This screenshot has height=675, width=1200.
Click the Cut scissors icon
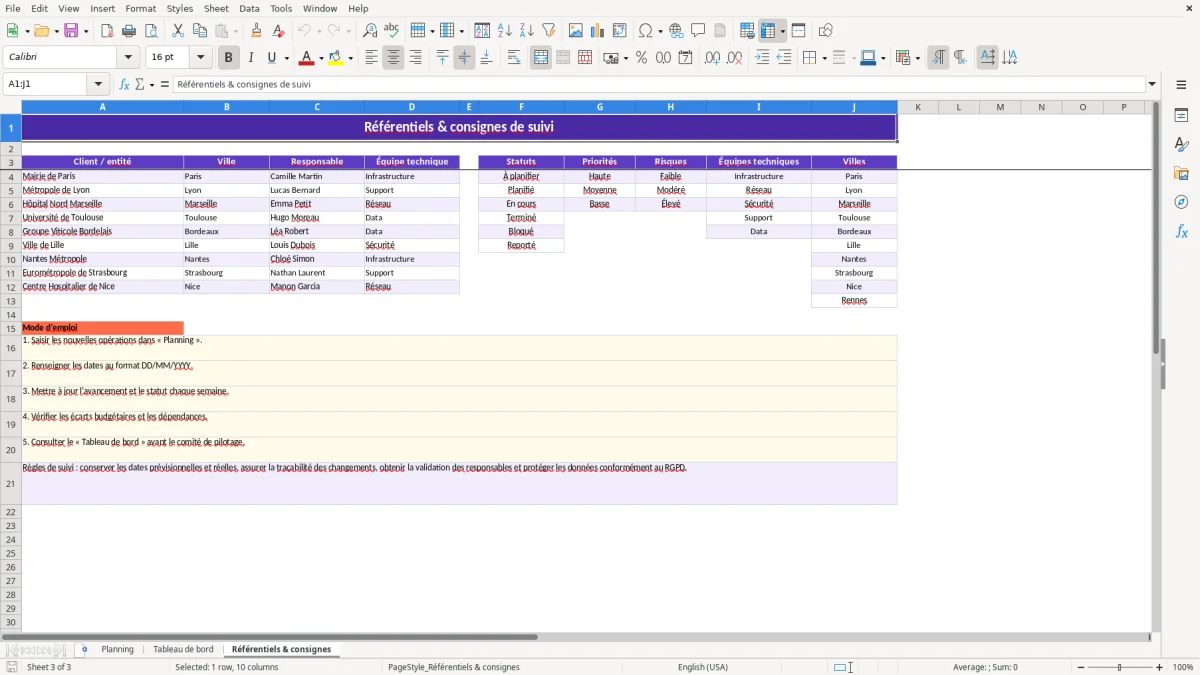click(x=178, y=31)
